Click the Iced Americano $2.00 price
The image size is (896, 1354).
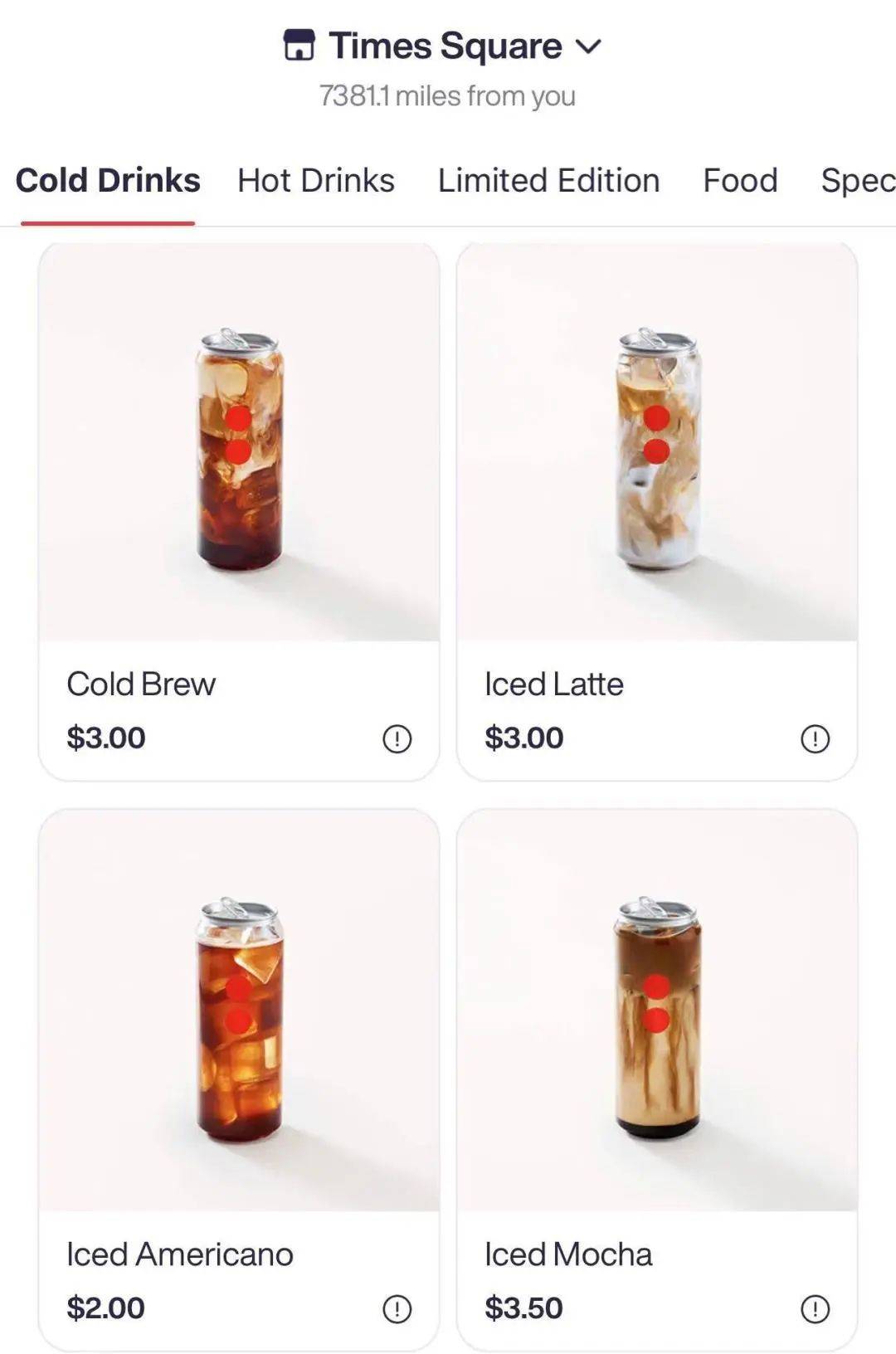(106, 1308)
